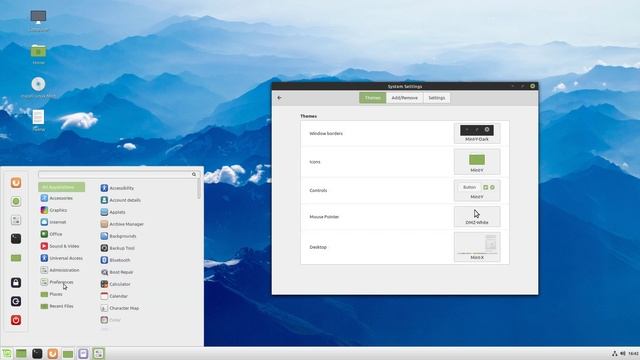Image resolution: width=640 pixels, height=360 pixels.
Task: Launch the Accessibility app icon
Action: point(104,188)
